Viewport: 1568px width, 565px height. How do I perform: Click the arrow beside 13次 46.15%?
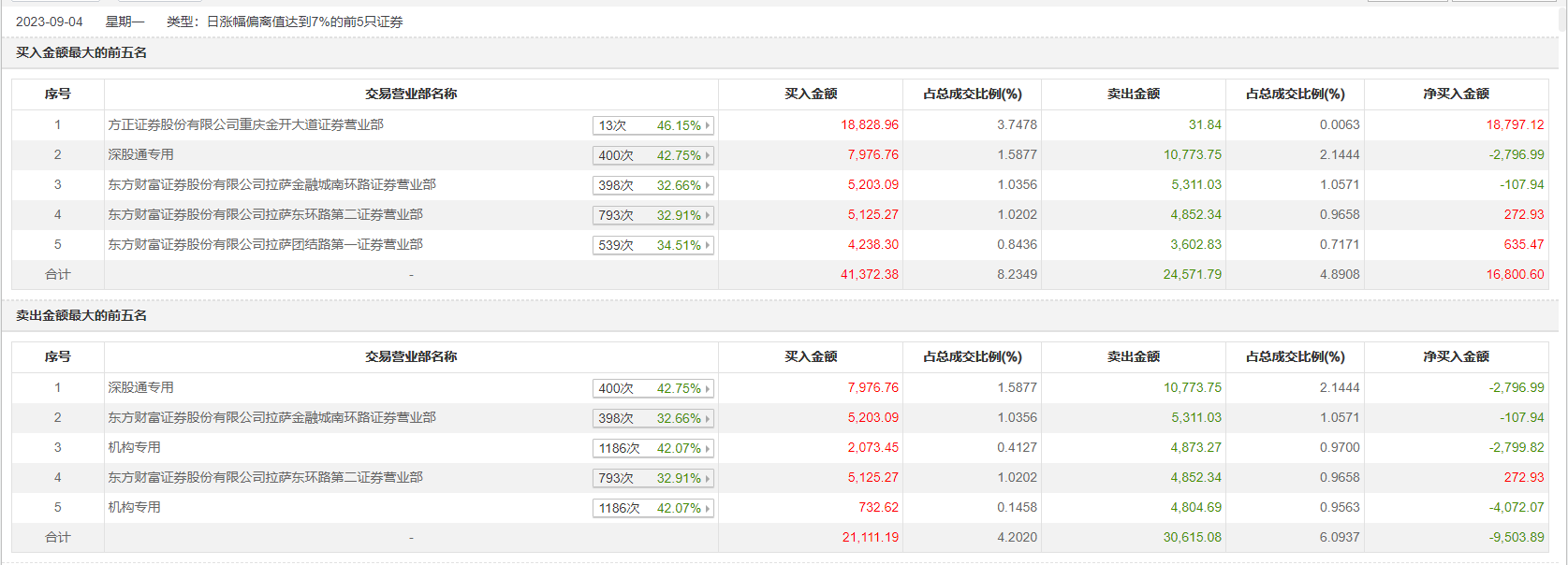pos(708,125)
